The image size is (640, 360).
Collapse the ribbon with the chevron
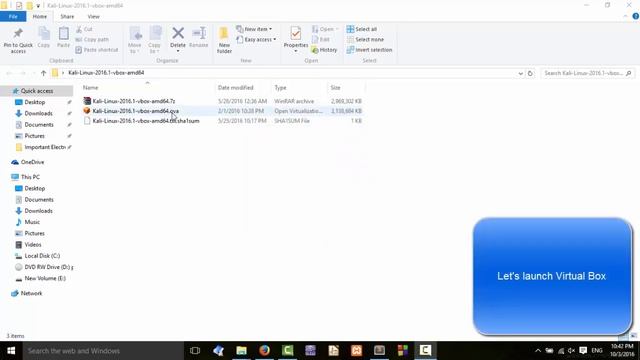(x=625, y=16)
